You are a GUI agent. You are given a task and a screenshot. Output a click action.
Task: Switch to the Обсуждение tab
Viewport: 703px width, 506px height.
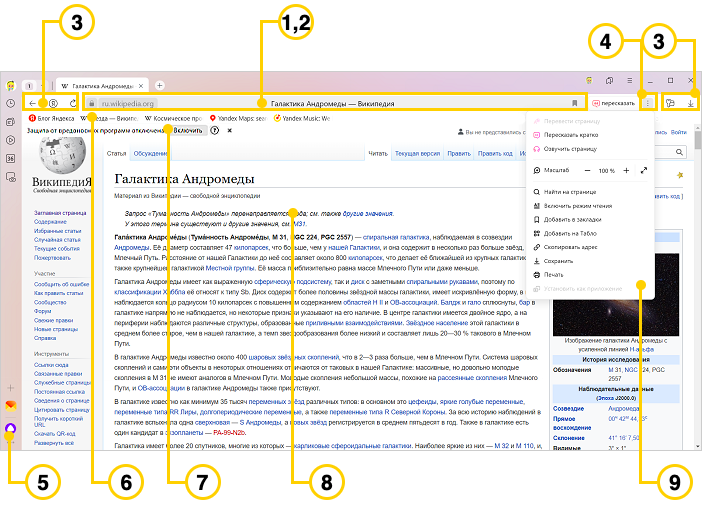click(x=150, y=153)
